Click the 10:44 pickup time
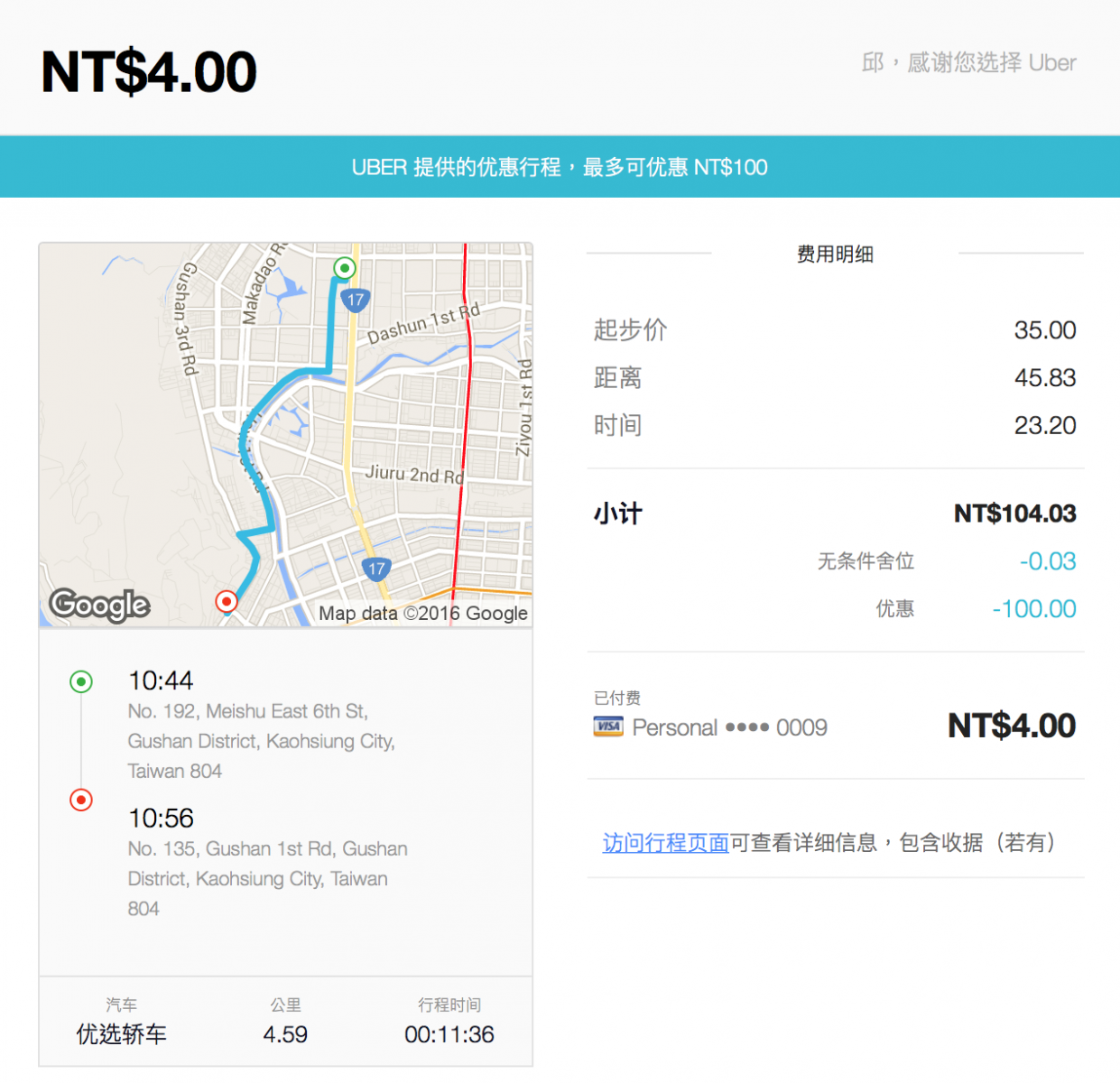 pyautogui.click(x=161, y=680)
